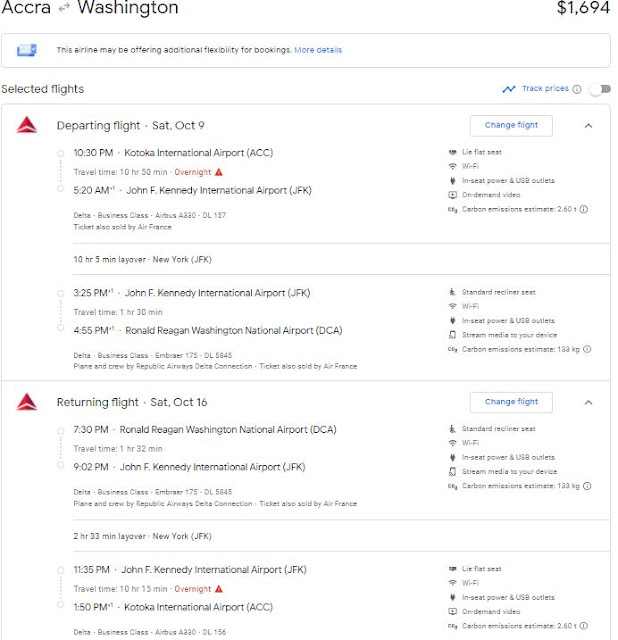Click the Track prices trend-line icon
This screenshot has width=618, height=640.
coord(509,89)
